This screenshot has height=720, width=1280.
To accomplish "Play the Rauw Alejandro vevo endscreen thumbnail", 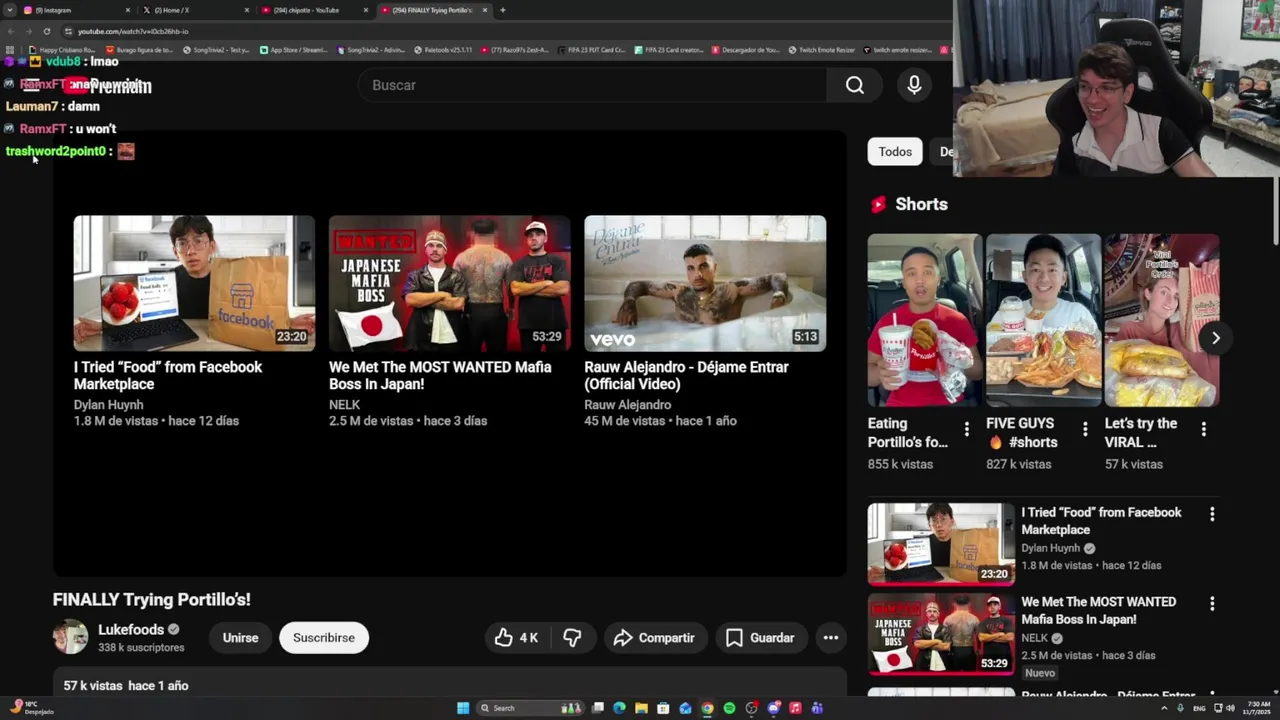I will click(x=705, y=283).
